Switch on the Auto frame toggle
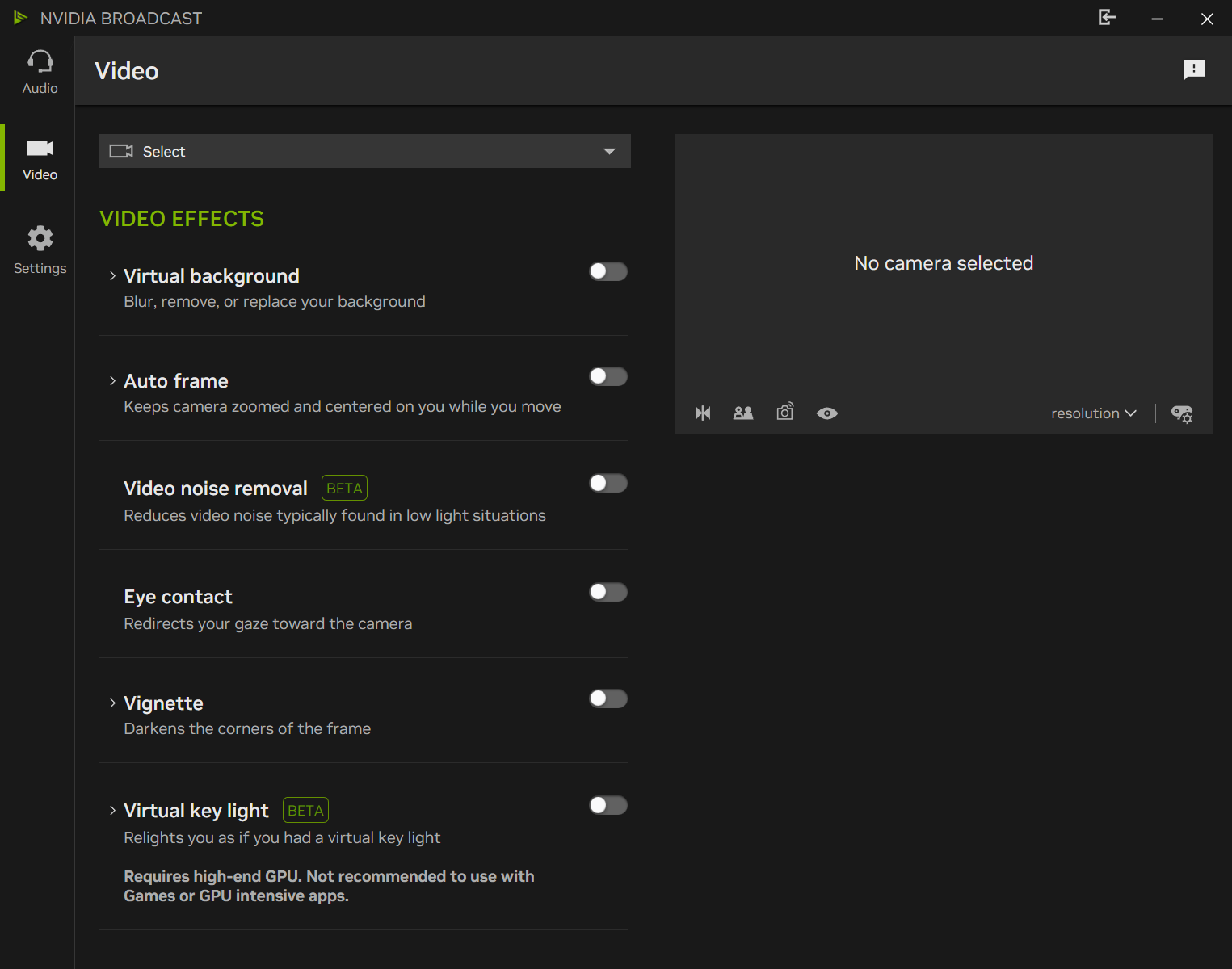The height and width of the screenshot is (969, 1232). click(x=608, y=376)
